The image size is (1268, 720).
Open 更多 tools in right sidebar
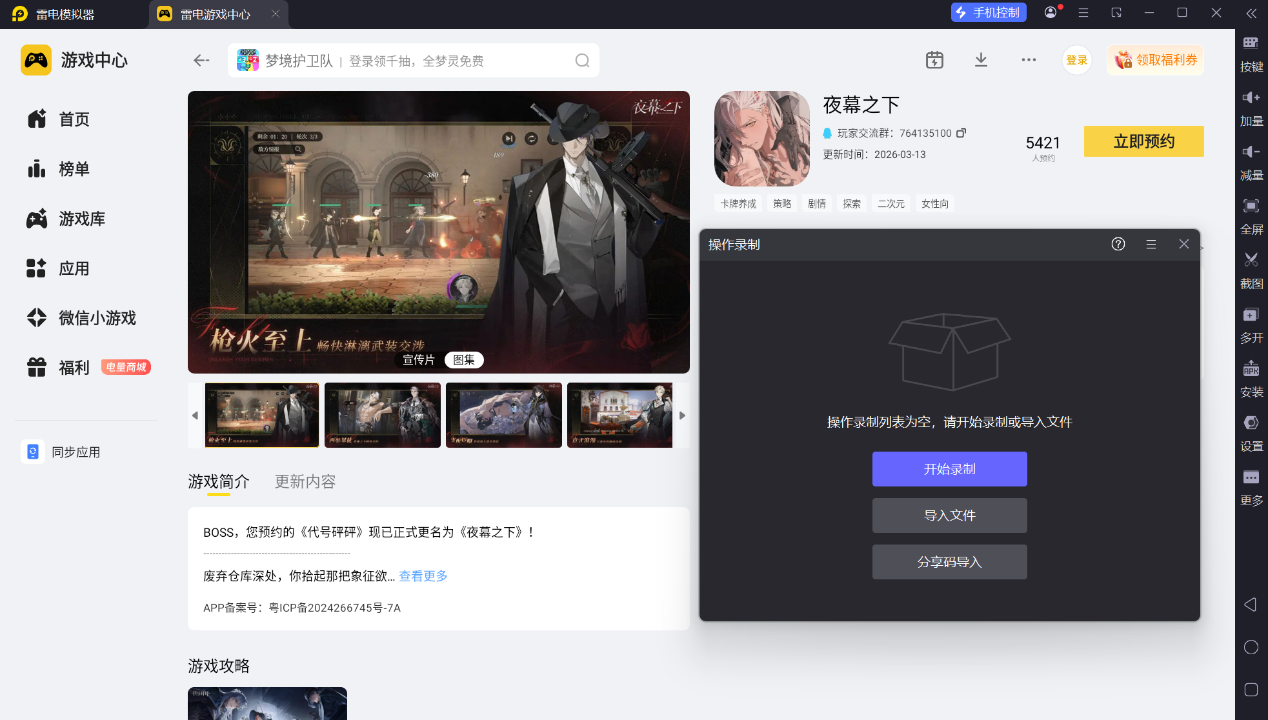point(1251,487)
